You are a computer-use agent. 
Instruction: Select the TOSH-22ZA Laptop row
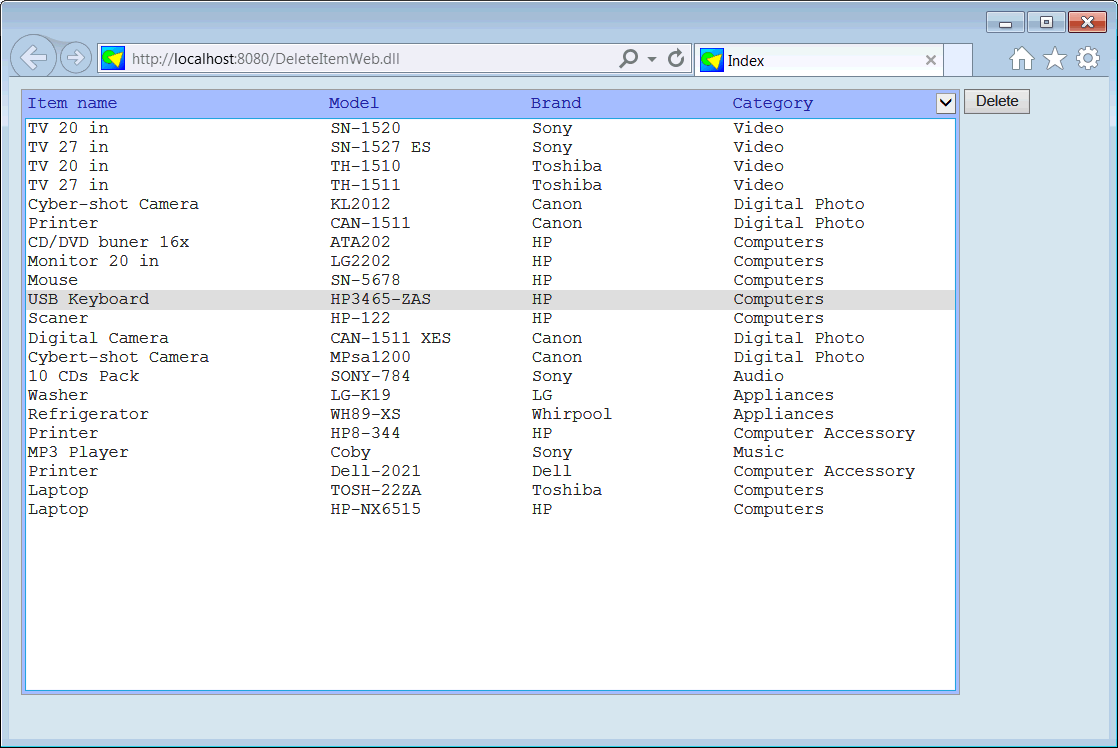point(491,491)
